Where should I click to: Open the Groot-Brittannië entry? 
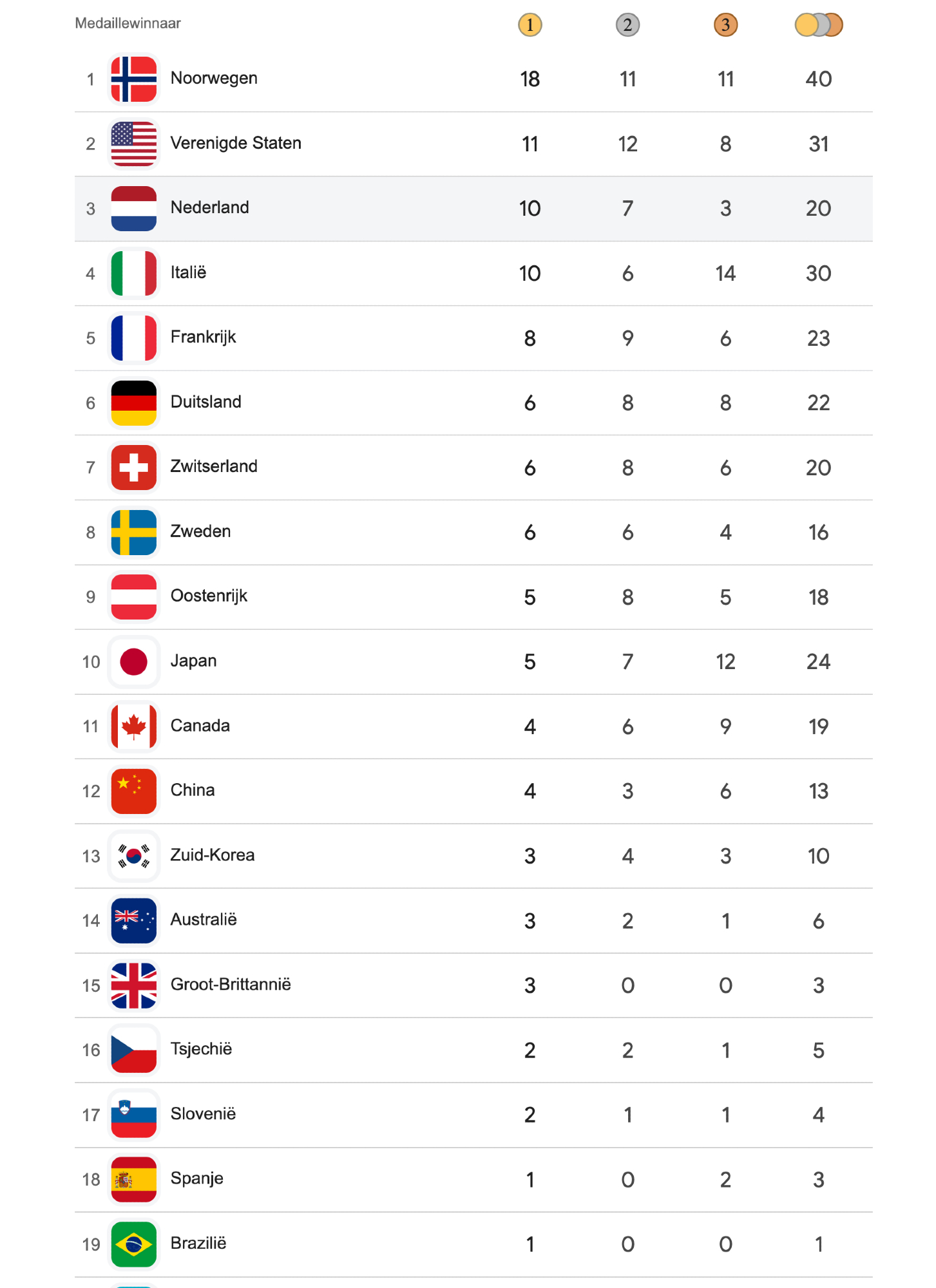(x=231, y=985)
